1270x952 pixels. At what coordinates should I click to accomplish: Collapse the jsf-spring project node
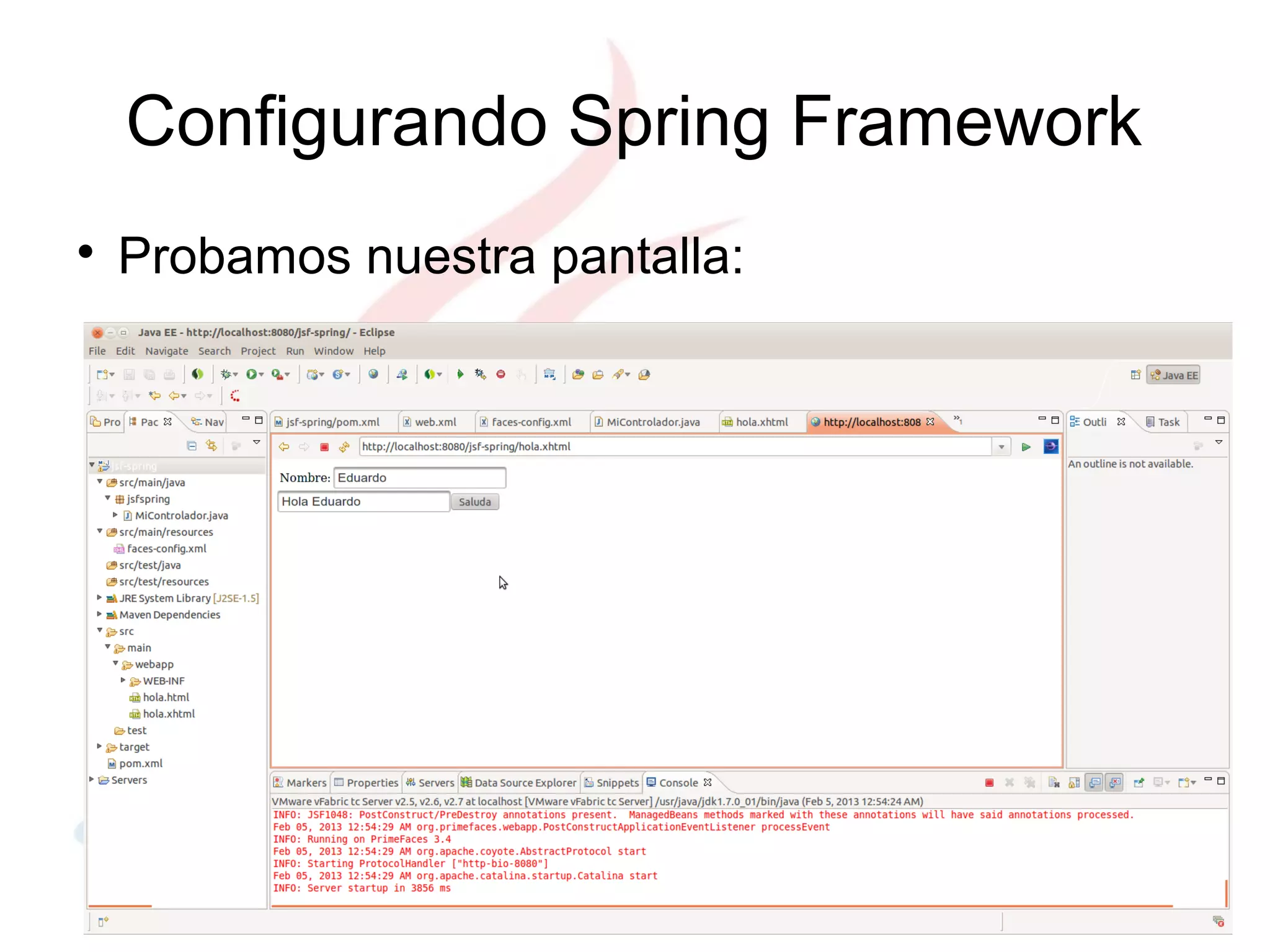(x=92, y=465)
